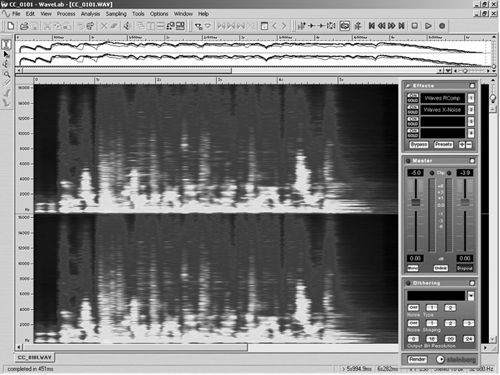500x375 pixels.
Task: Select the speaker playback tool
Action: point(6,64)
